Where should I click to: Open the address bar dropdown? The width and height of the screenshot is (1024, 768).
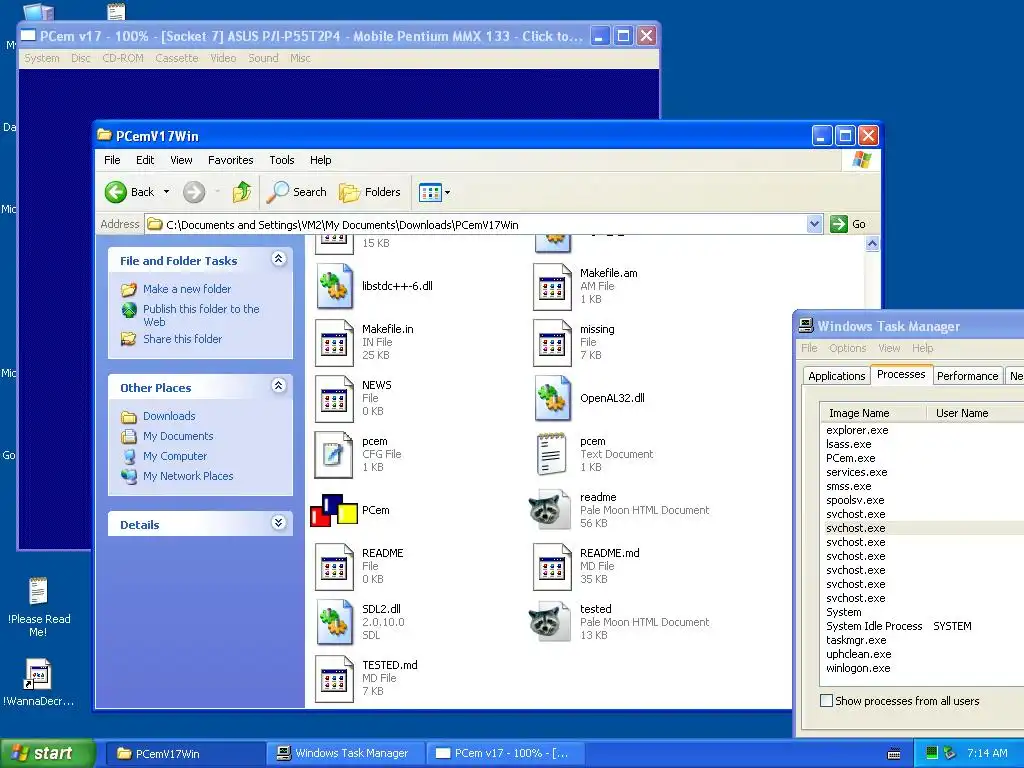814,224
